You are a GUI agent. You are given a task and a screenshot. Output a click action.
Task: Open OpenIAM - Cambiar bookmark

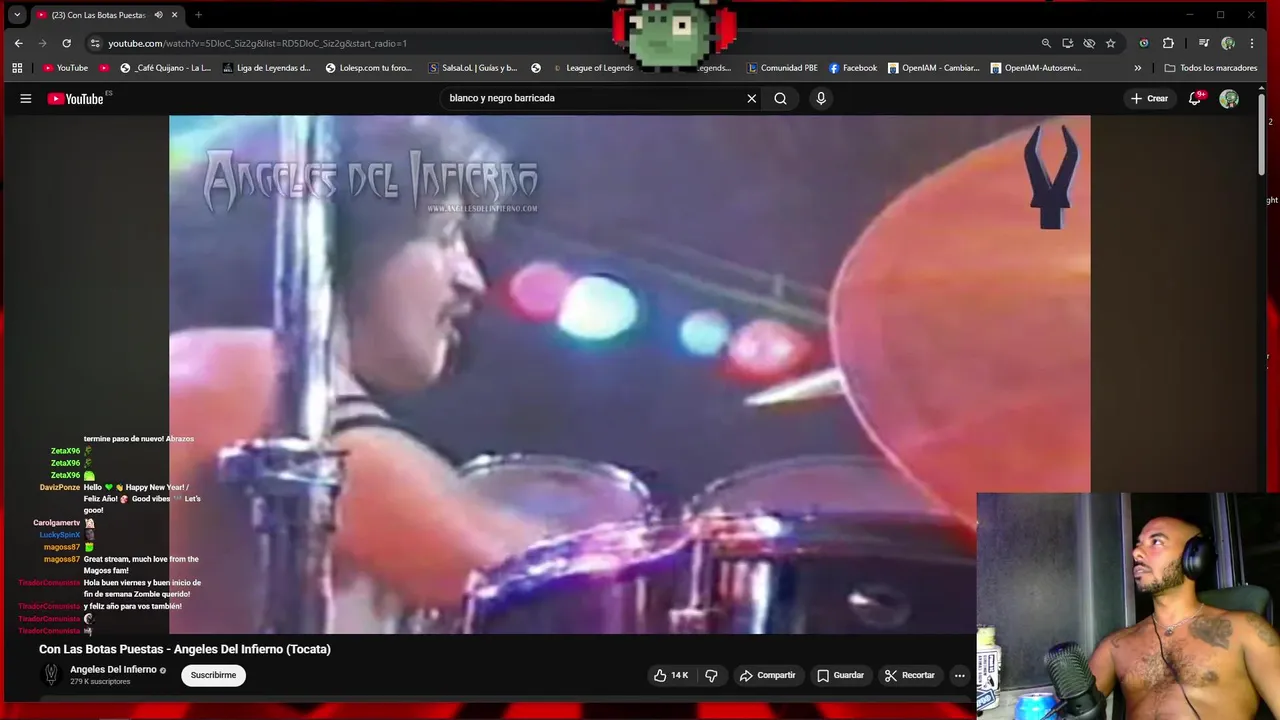coord(934,68)
